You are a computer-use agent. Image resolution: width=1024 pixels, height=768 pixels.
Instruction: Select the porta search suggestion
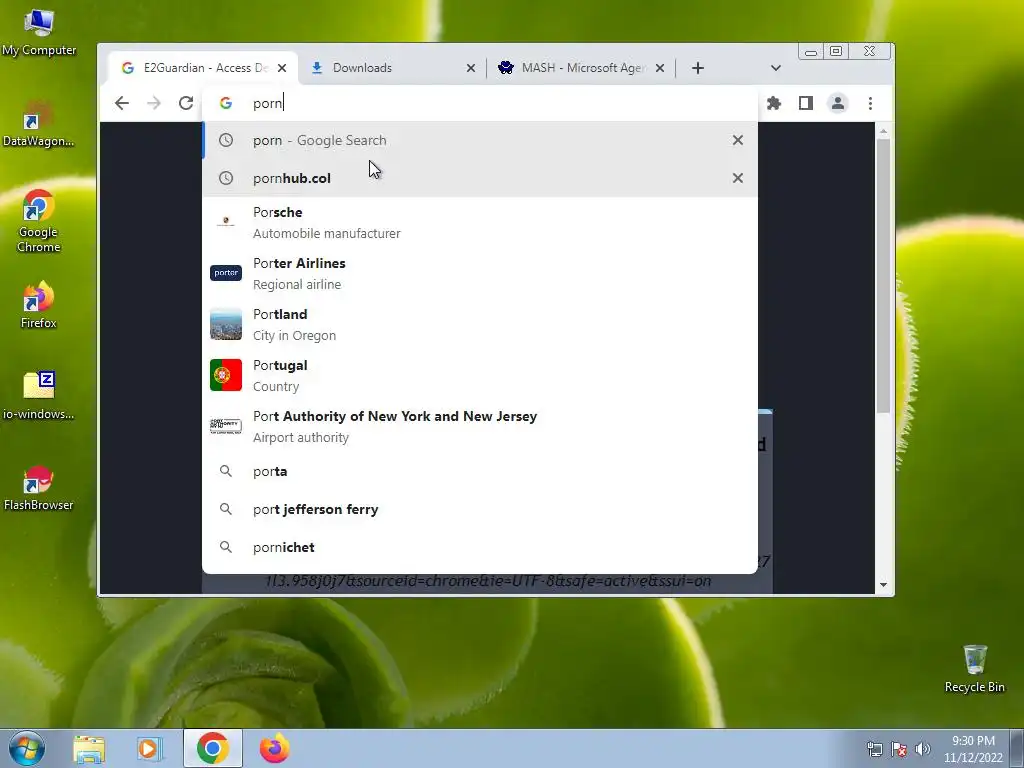[480, 472]
